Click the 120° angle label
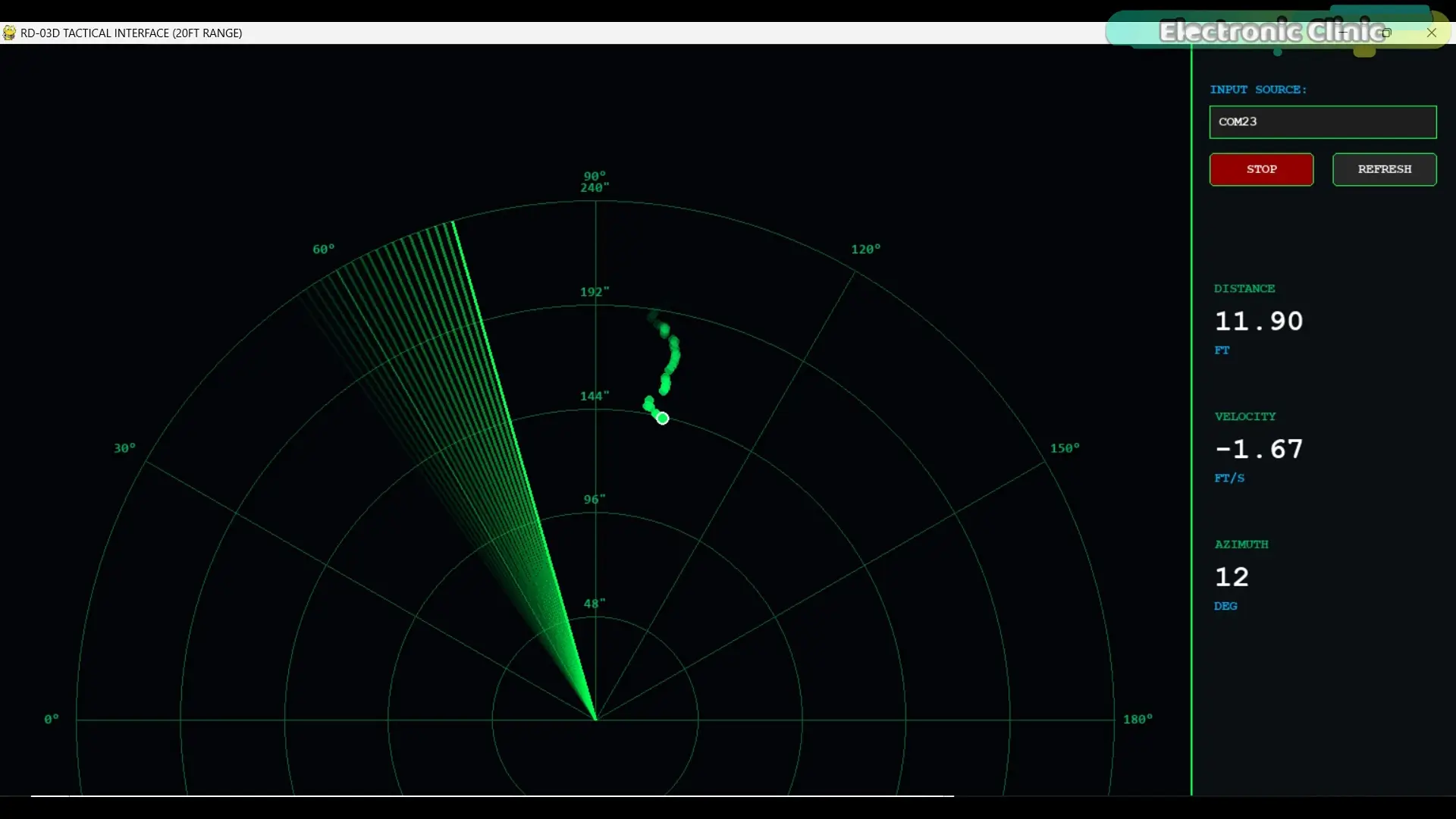The image size is (1456, 819). coord(866,249)
